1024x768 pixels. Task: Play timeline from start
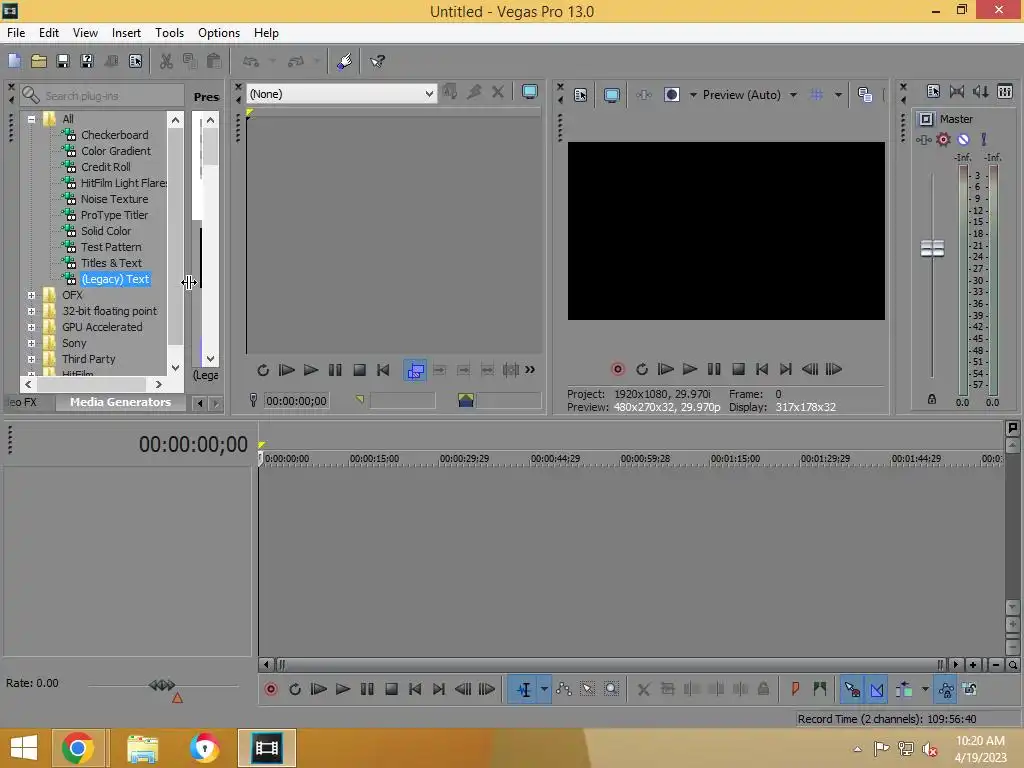[x=319, y=689]
